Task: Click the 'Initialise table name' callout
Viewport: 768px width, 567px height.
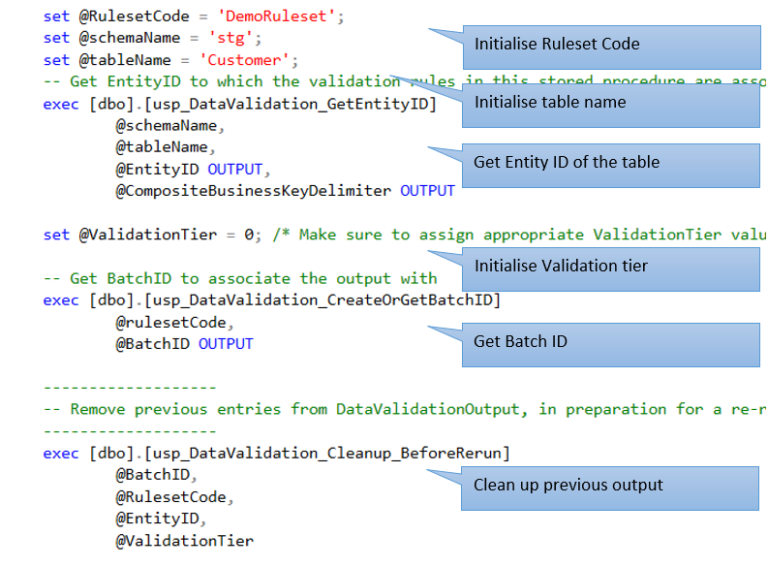Action: coord(611,105)
